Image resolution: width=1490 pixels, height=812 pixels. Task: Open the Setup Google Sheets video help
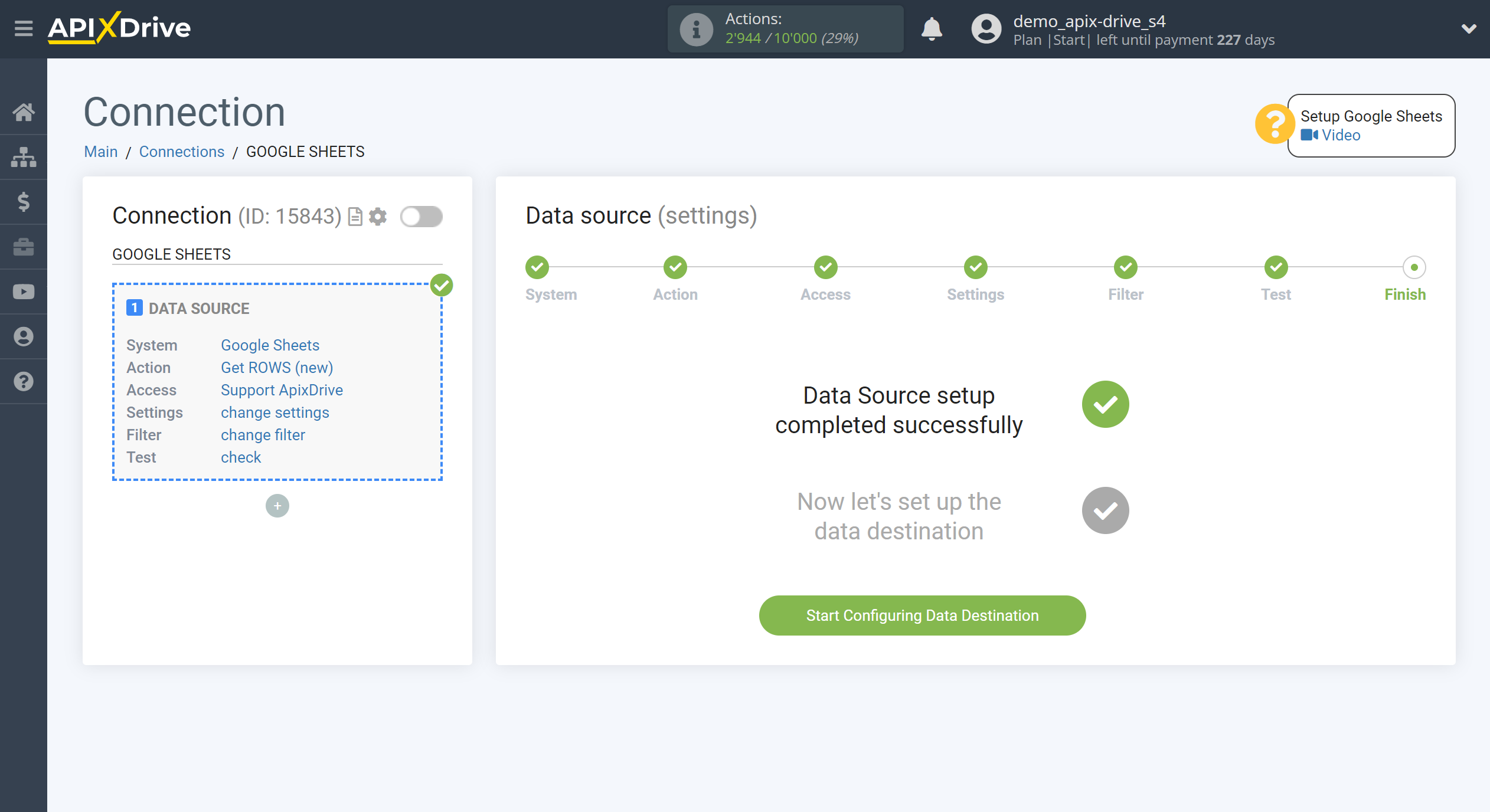[x=1339, y=135]
